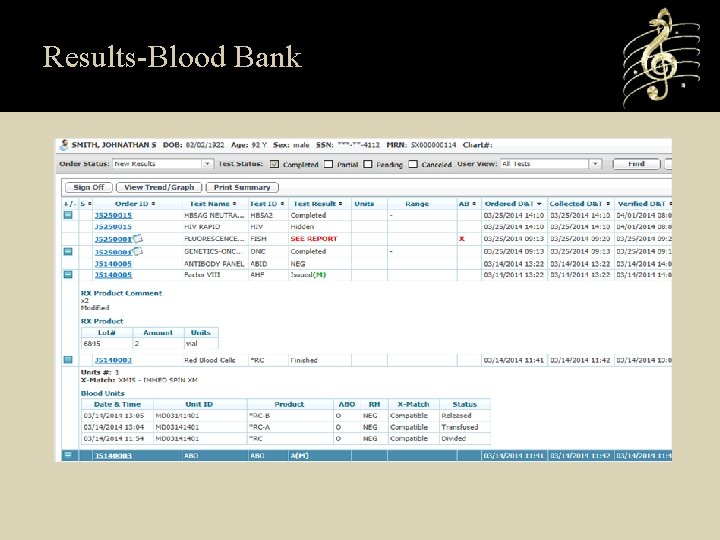This screenshot has width=720, height=540.
Task: Click the Hidden result on the HIV RAPID row
Action: coord(302,227)
